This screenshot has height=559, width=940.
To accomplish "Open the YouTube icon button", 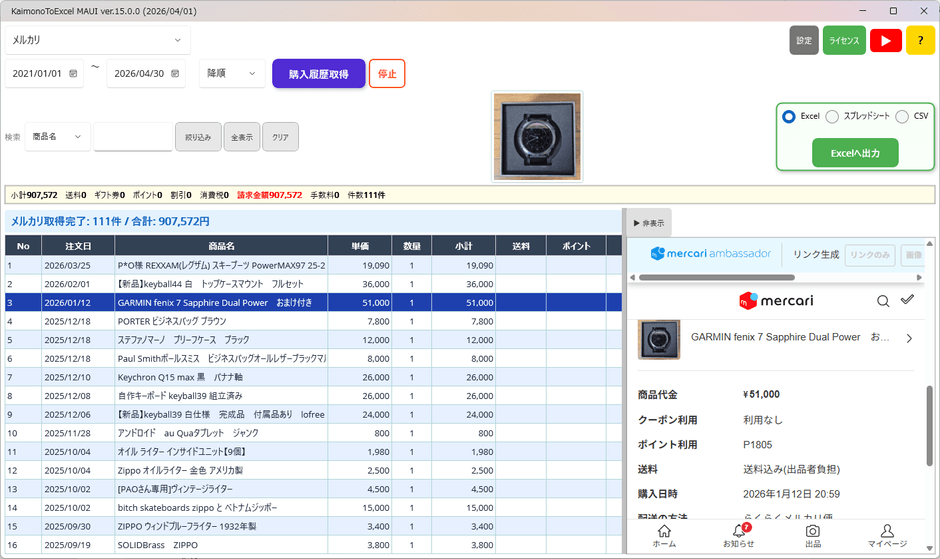I will coord(885,40).
